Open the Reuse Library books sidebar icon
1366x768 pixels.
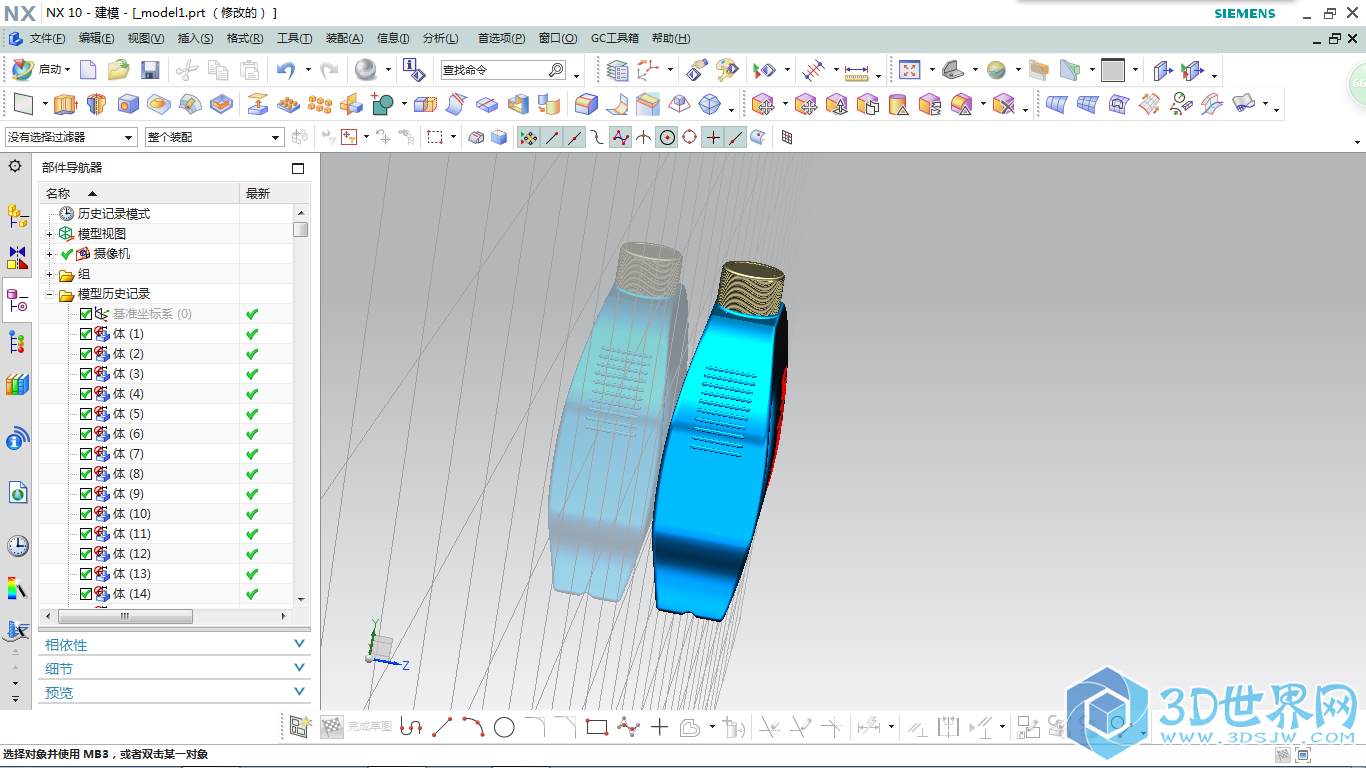[x=17, y=384]
